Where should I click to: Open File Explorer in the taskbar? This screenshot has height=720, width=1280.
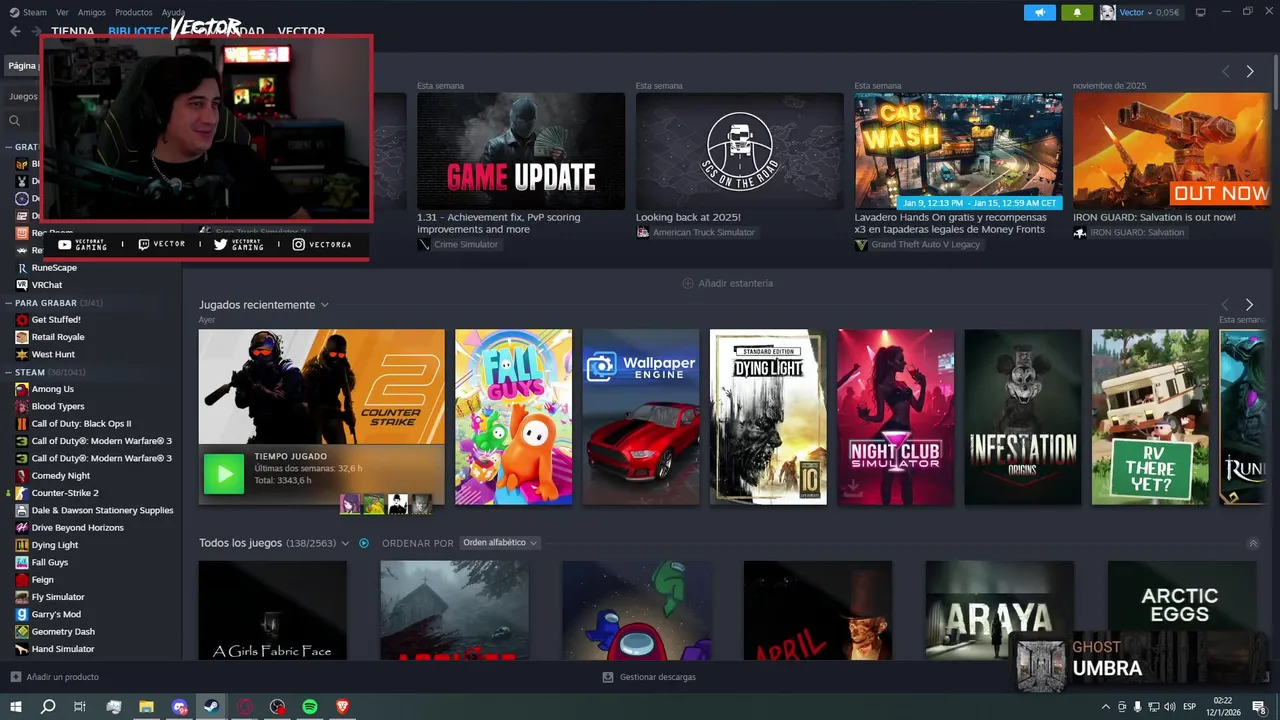click(x=146, y=706)
